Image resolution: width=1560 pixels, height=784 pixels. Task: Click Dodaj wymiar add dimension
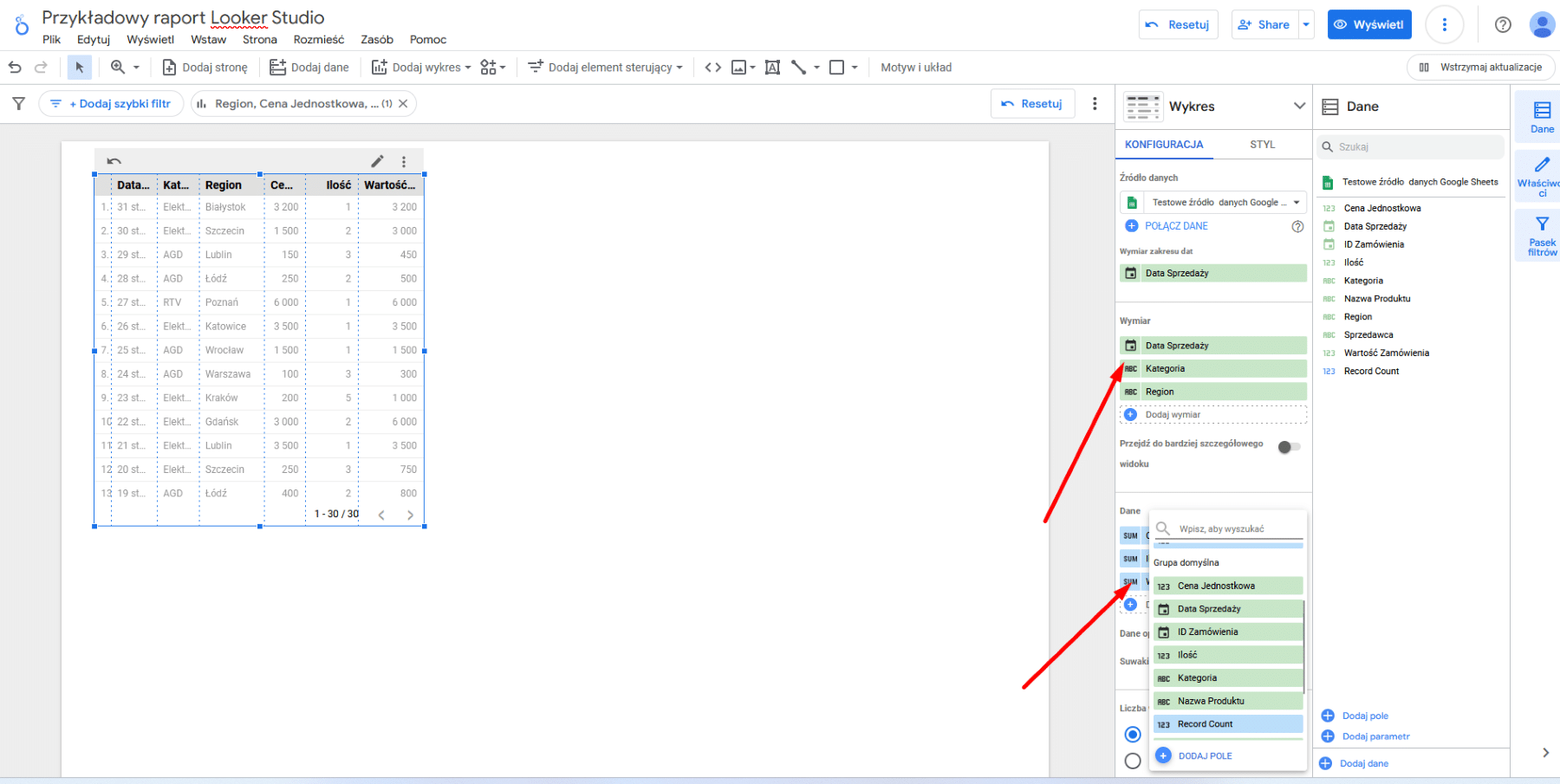point(1213,415)
